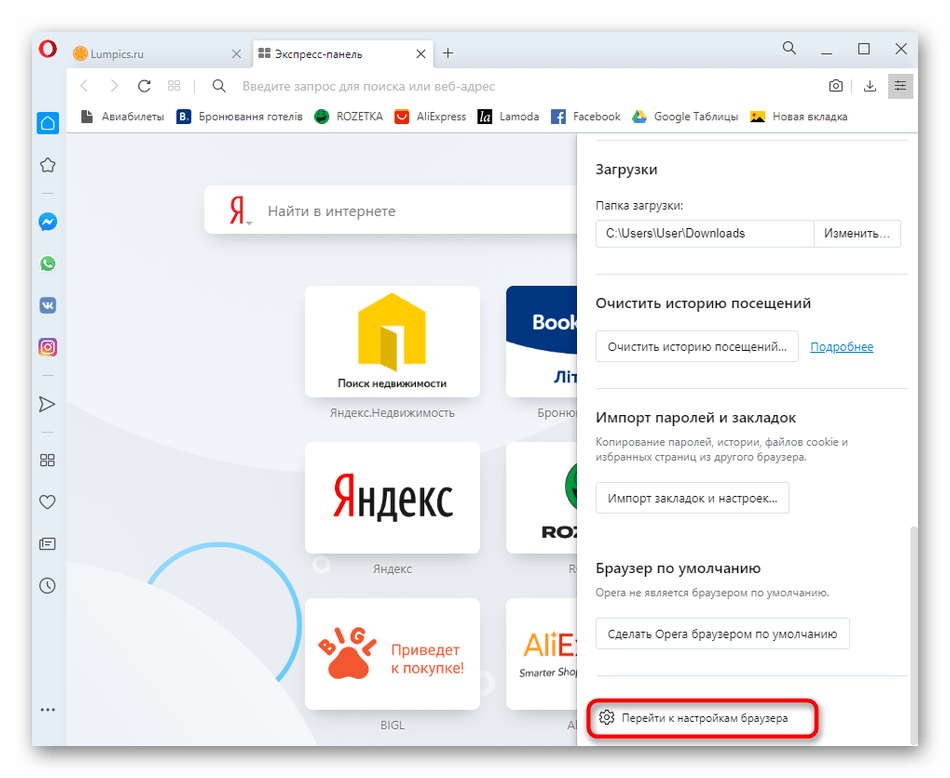Open Speed Dial grid icon in sidebar

pos(47,460)
